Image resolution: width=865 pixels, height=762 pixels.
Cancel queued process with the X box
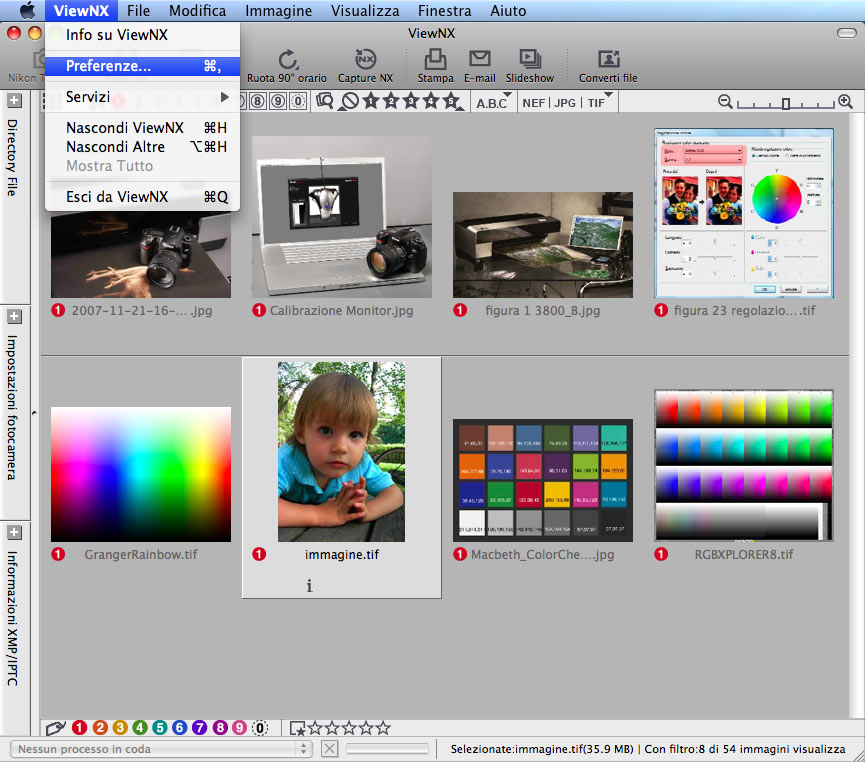coord(330,749)
